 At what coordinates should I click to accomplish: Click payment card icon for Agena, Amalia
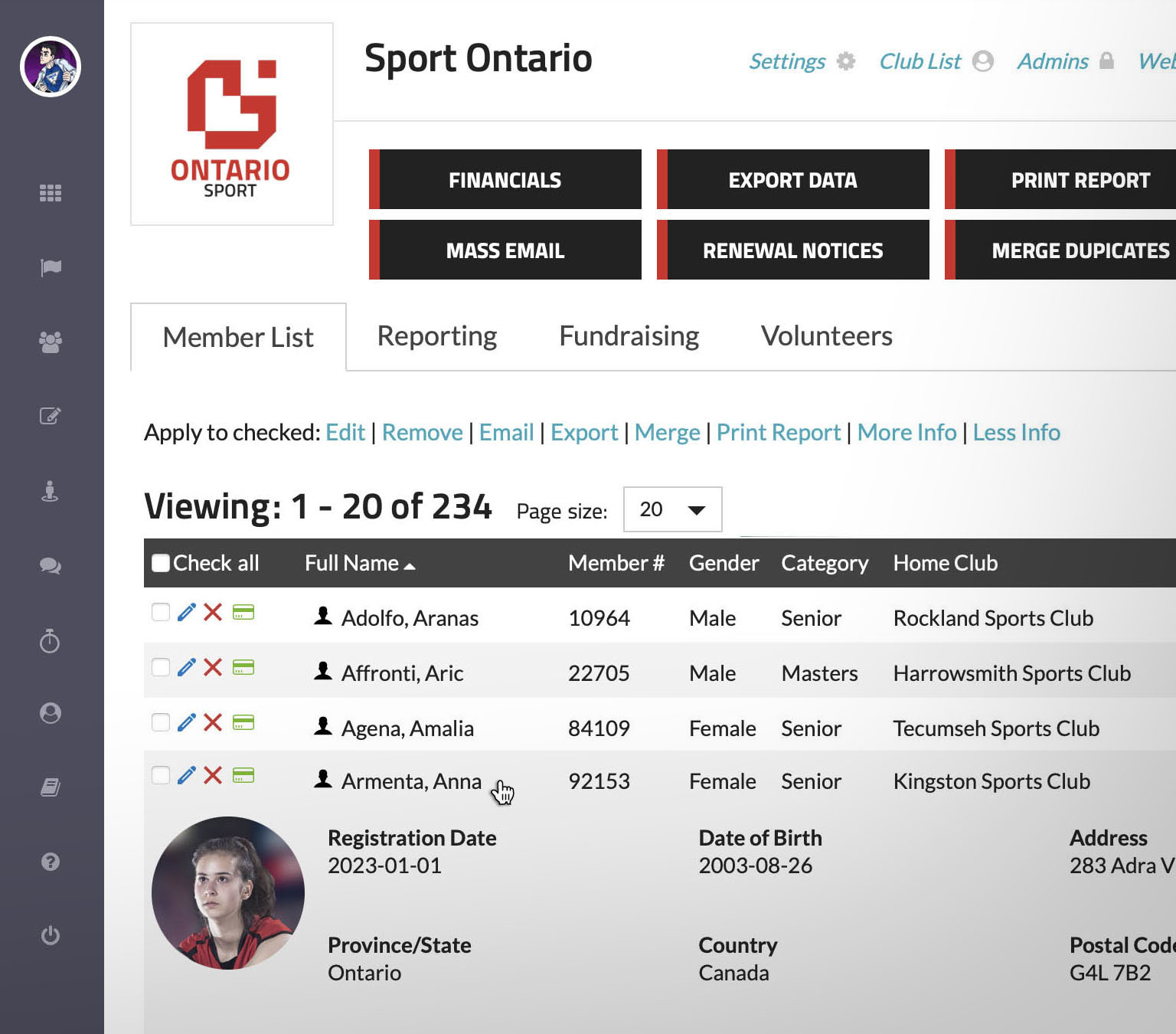point(243,722)
